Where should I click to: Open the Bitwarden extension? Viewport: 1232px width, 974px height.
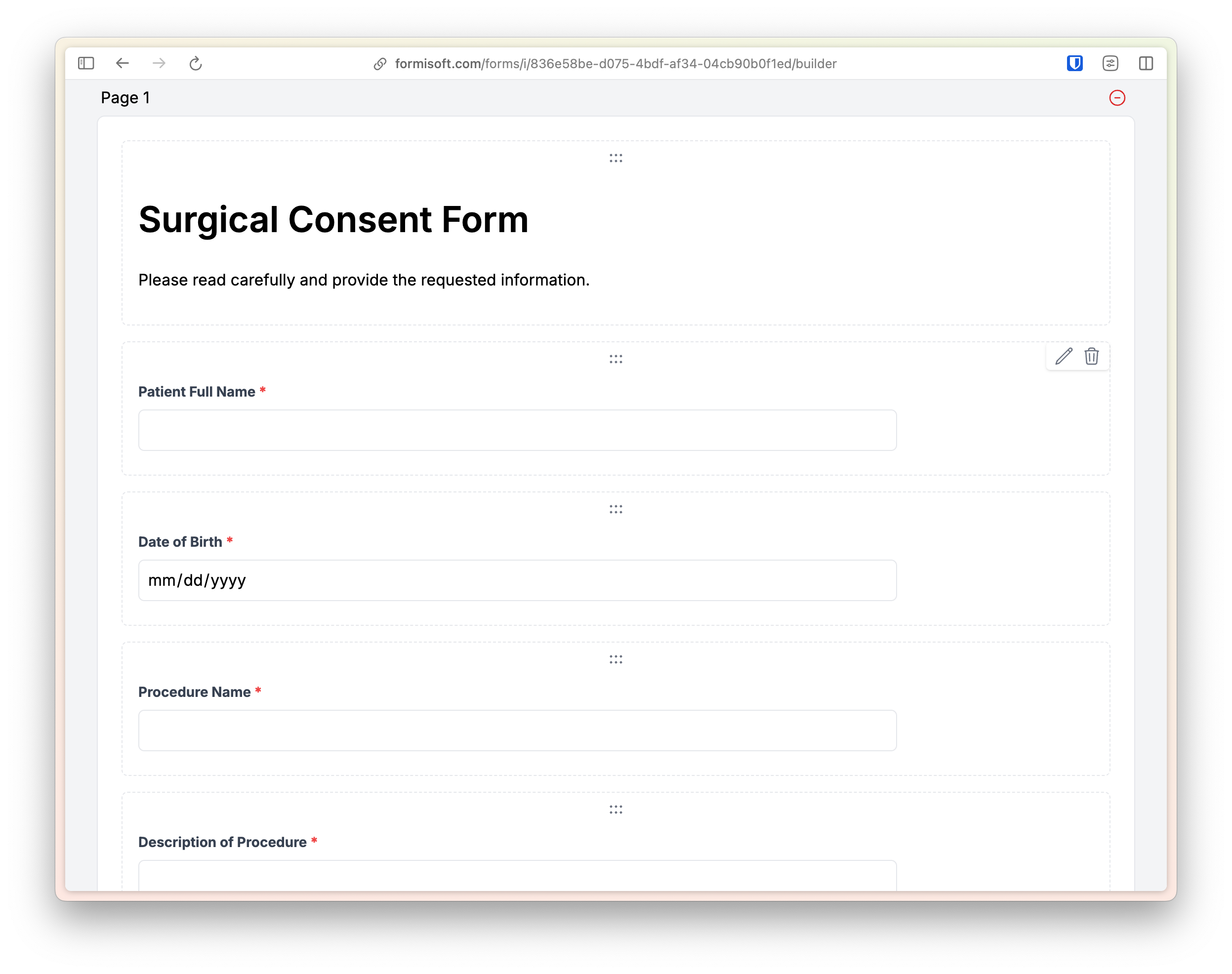tap(1074, 63)
